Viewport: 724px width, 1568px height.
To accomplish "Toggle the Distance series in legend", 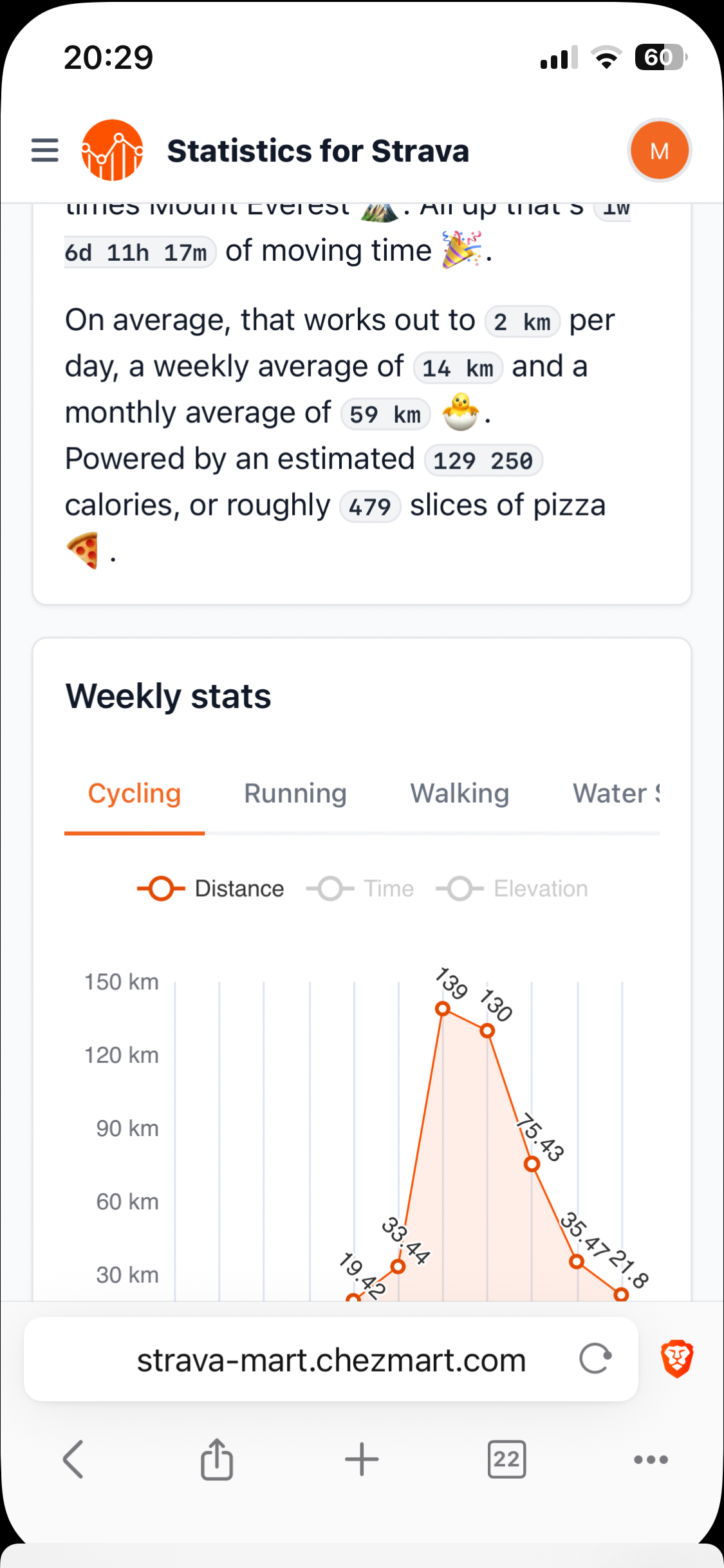I will [210, 888].
